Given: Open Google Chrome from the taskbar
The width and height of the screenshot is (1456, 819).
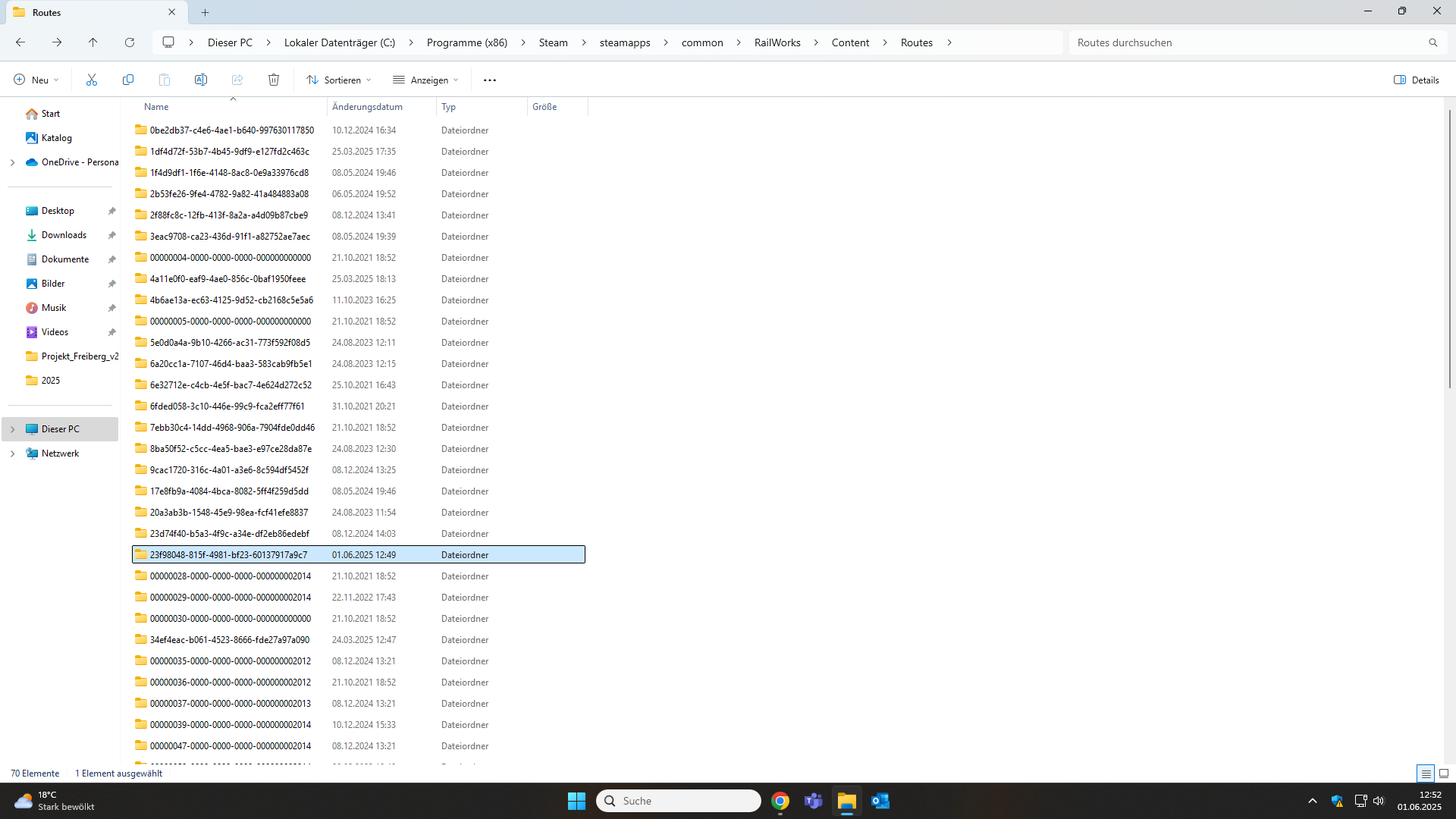Looking at the screenshot, I should tap(780, 801).
